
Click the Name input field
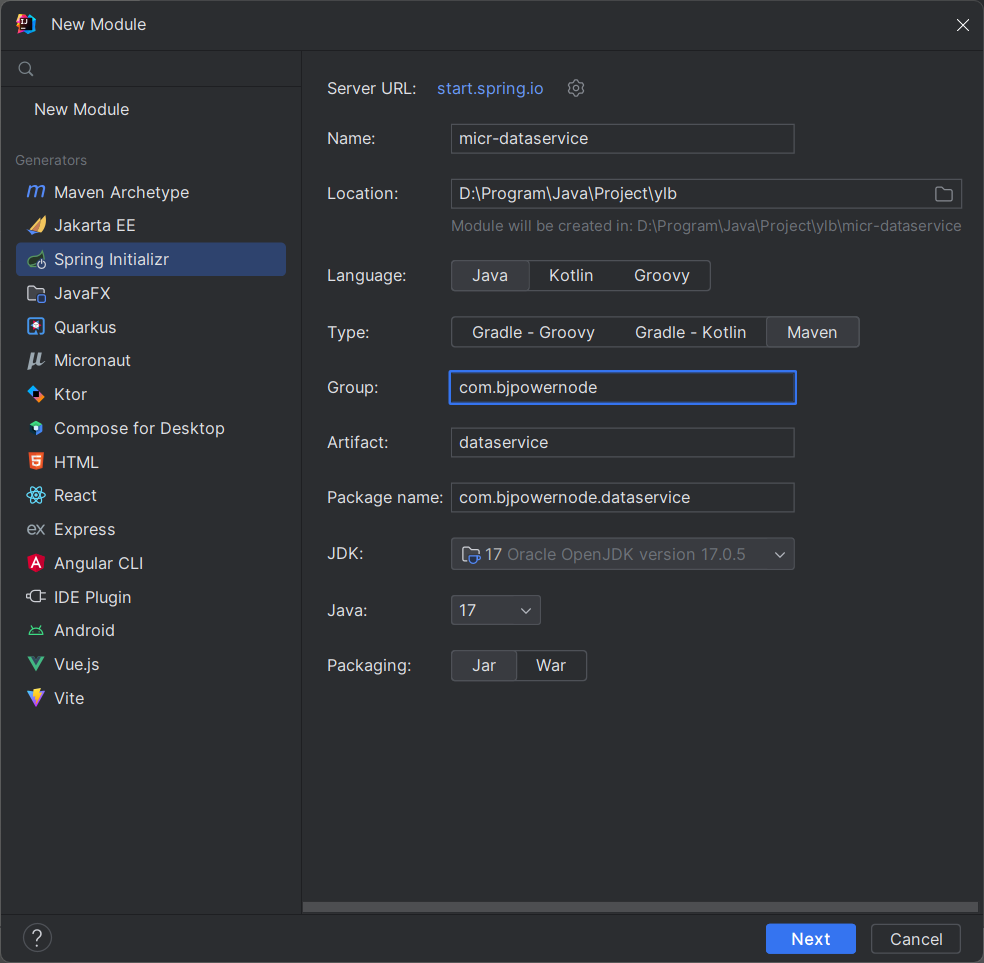coord(623,139)
